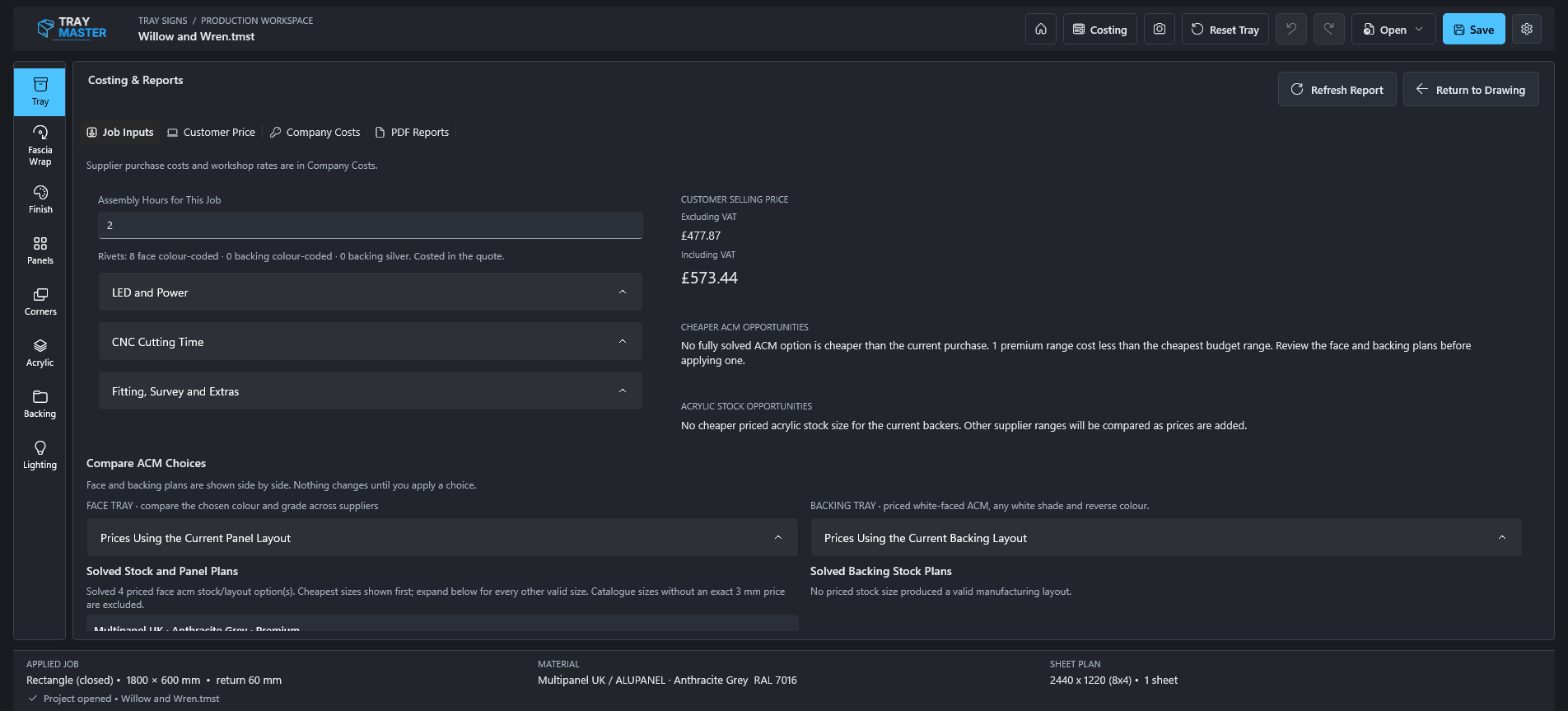Click the Assembly Hours input field

(x=370, y=226)
